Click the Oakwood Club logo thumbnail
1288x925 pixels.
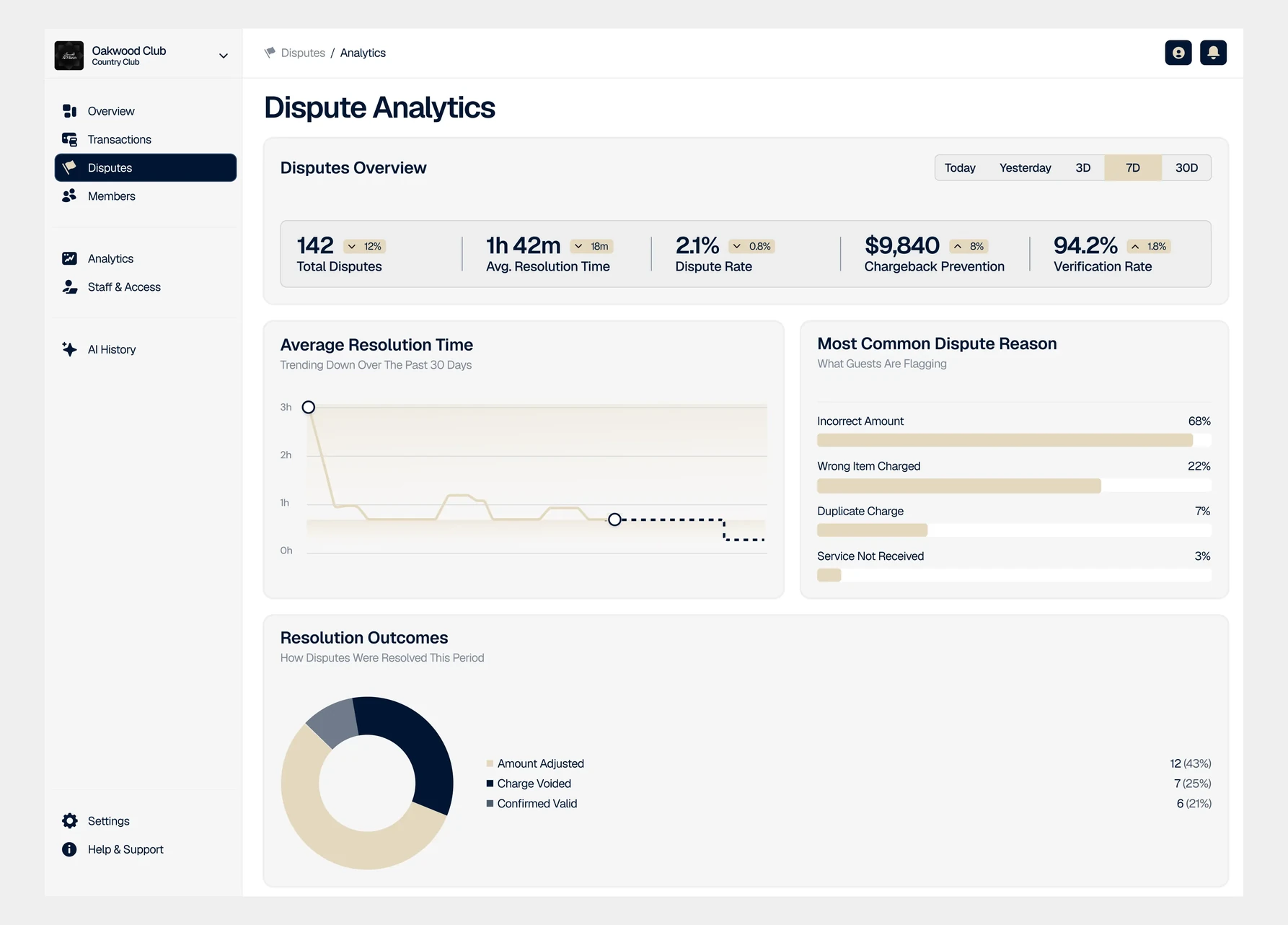(x=69, y=56)
